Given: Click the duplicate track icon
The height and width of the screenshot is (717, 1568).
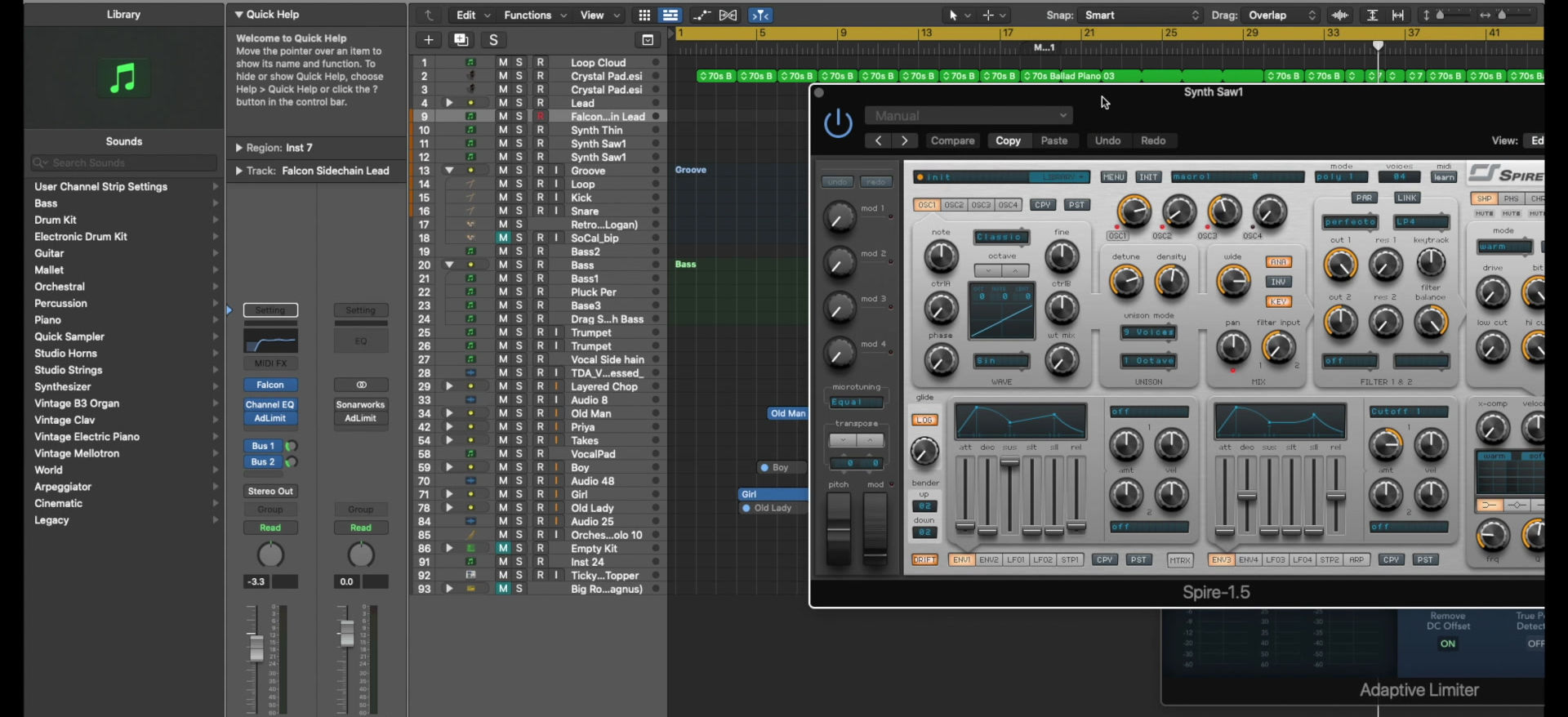Looking at the screenshot, I should (461, 40).
